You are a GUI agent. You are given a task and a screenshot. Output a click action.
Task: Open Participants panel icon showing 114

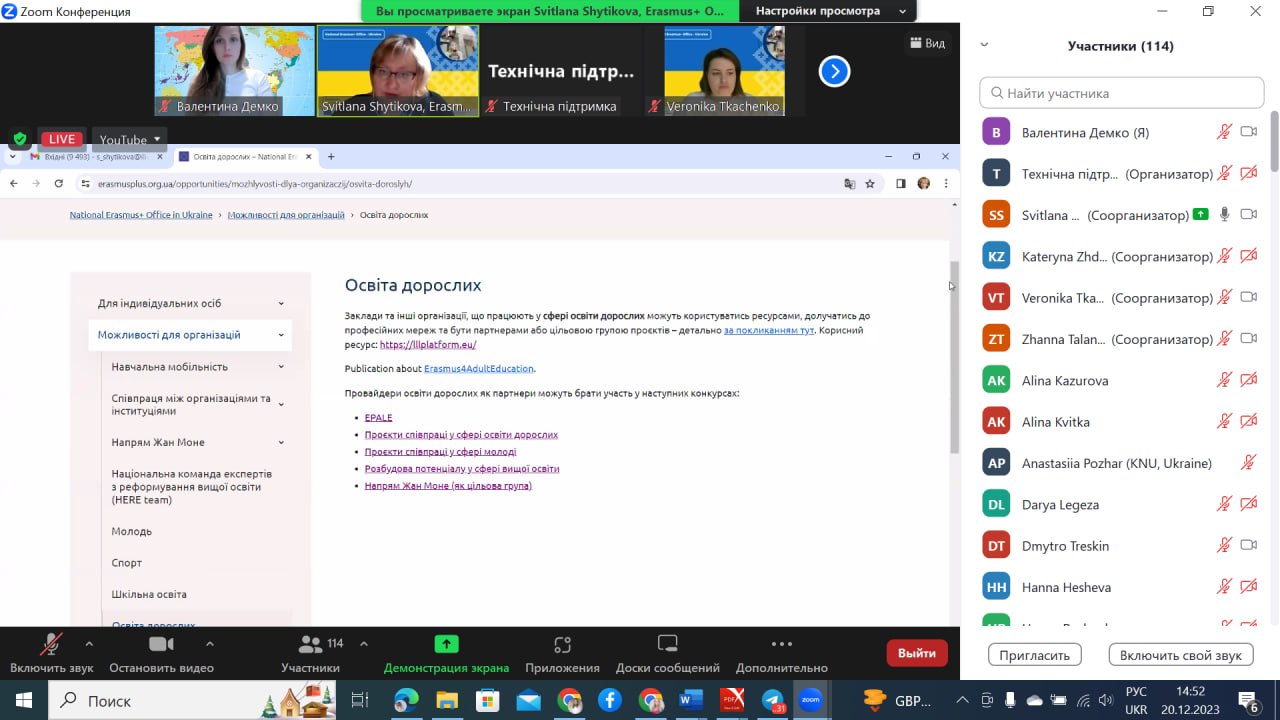(x=310, y=644)
